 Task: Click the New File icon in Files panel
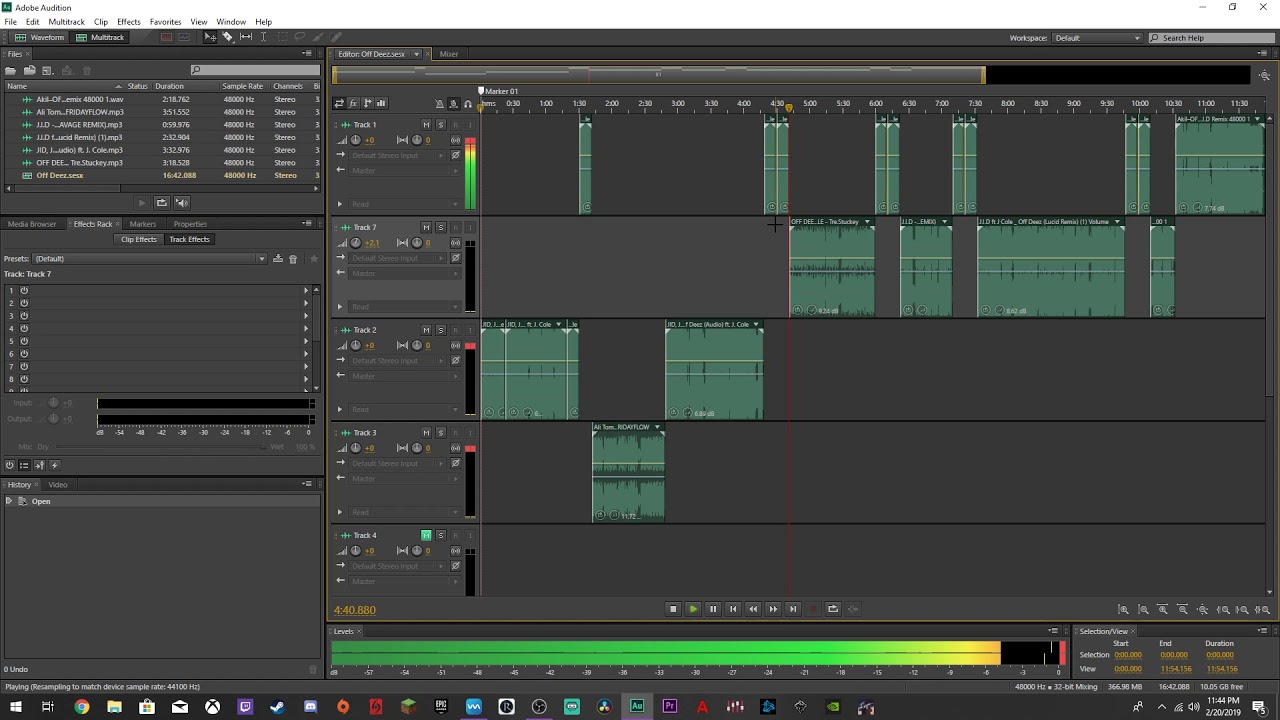[x=48, y=70]
